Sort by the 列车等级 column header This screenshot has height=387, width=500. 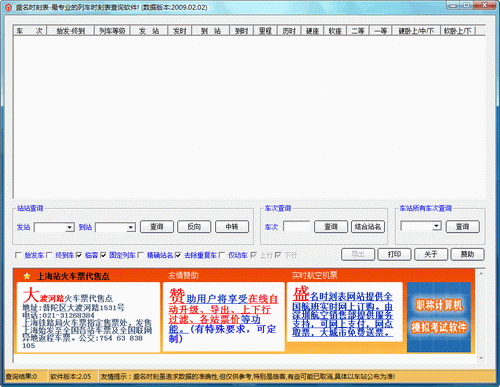(x=112, y=31)
